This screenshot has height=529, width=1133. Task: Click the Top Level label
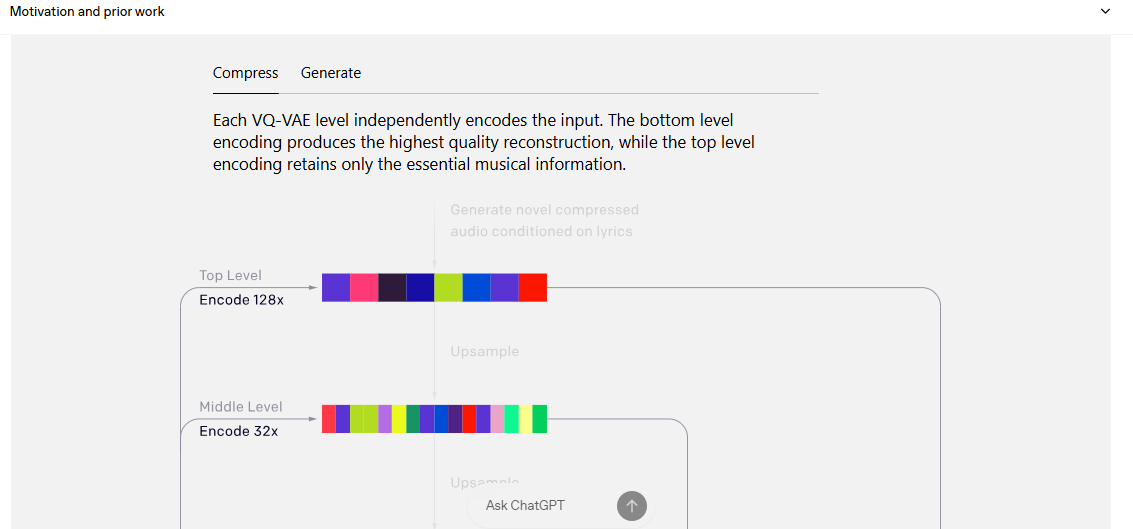pos(231,275)
